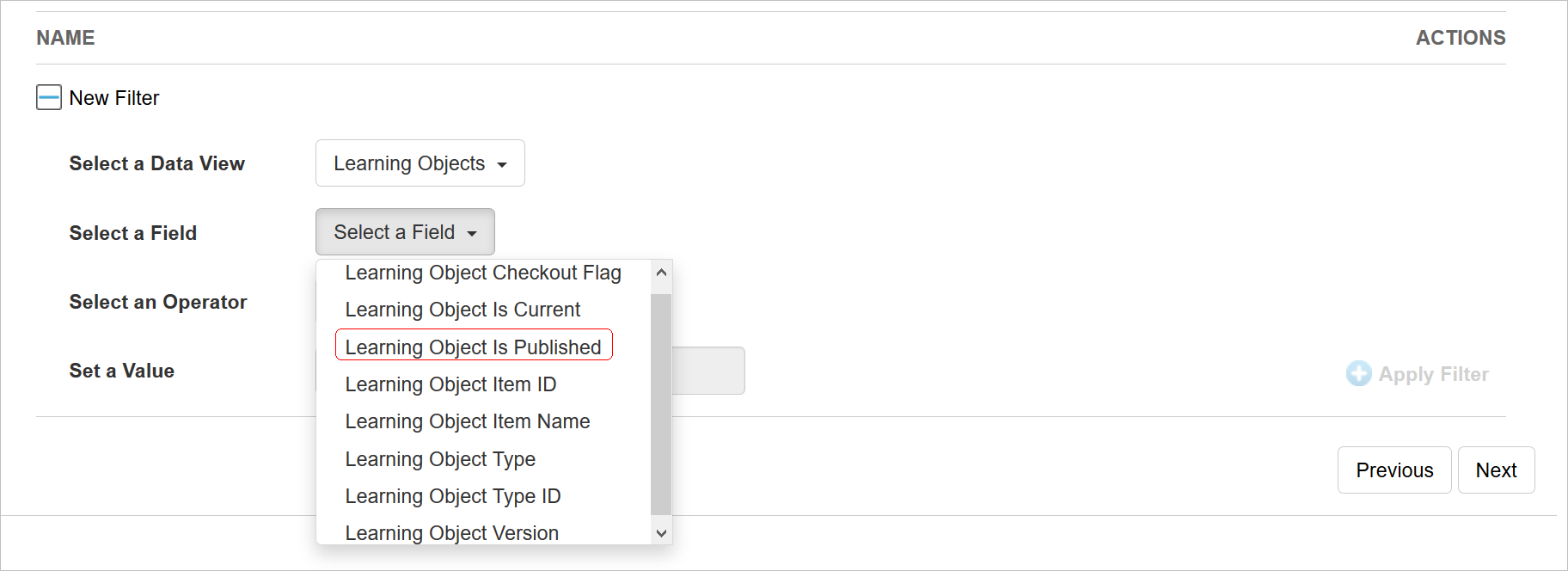
Task: Select Learning Object Is Published field
Action: [x=473, y=347]
